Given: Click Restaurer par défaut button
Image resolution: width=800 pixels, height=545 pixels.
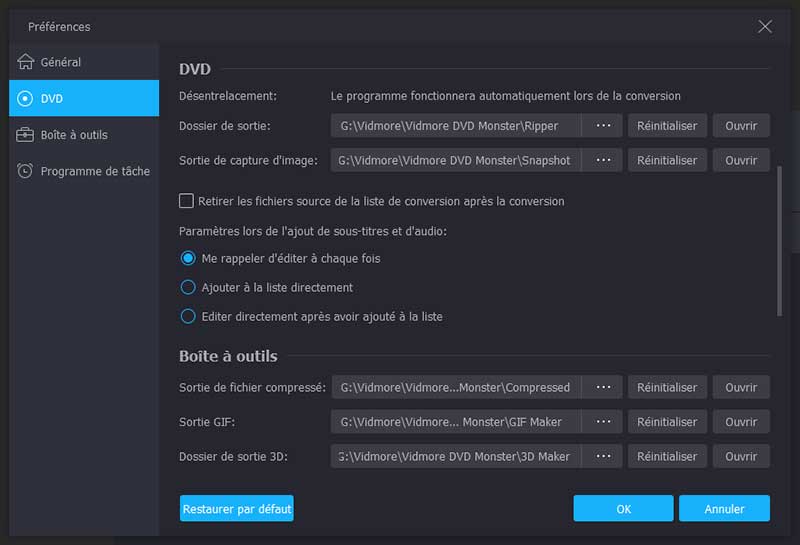Looking at the screenshot, I should click(x=237, y=509).
